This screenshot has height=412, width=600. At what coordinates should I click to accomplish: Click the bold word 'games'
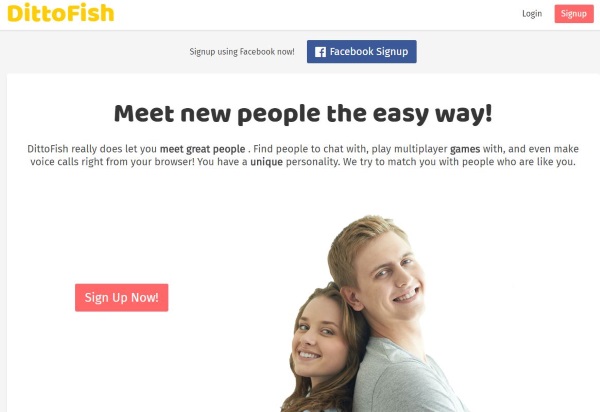(465, 149)
